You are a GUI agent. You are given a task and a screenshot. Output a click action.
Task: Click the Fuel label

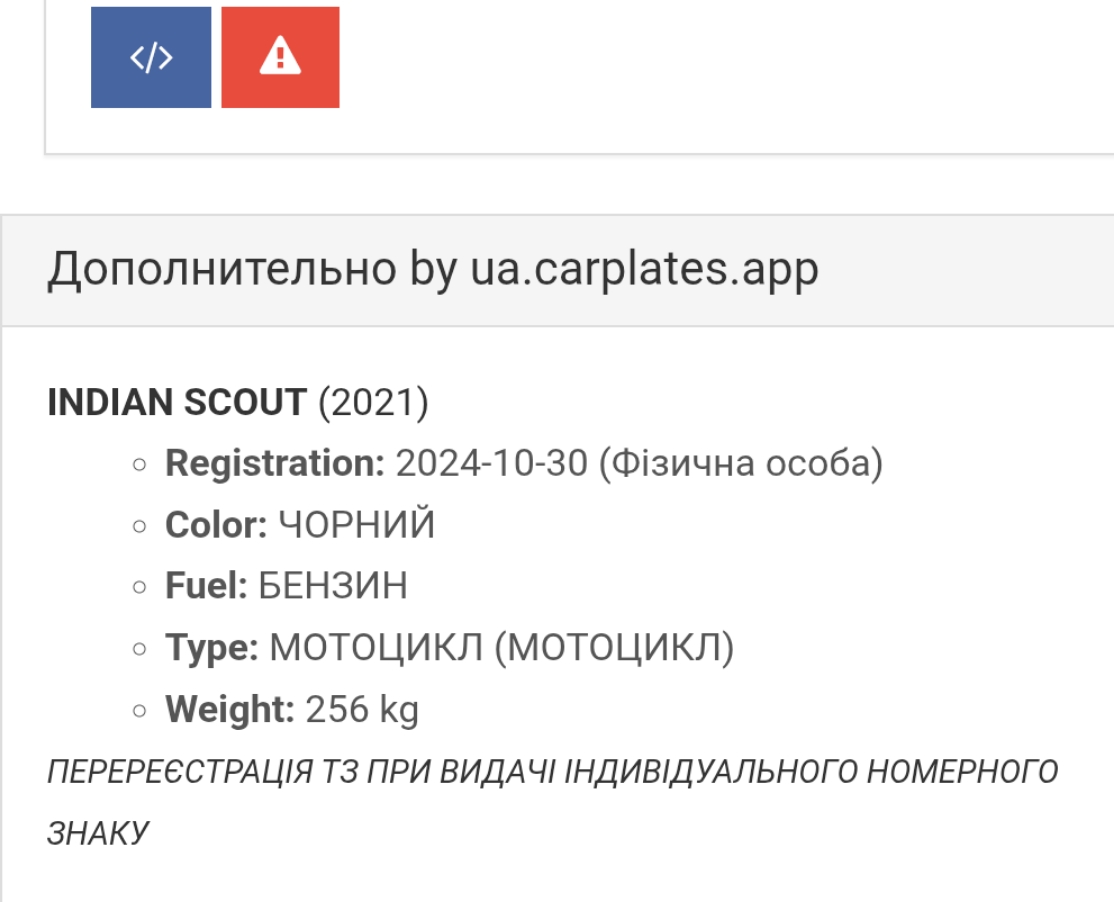(206, 586)
